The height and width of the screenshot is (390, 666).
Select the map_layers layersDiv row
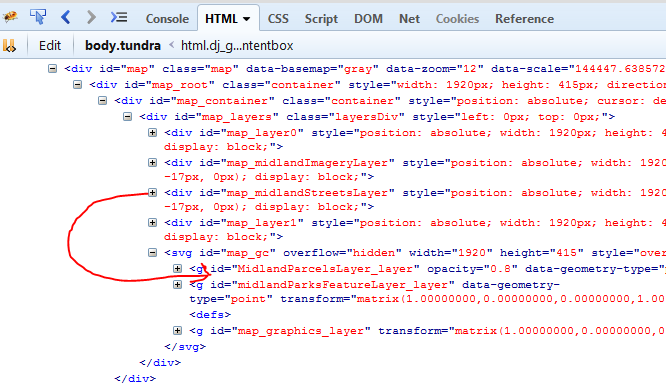(377, 117)
